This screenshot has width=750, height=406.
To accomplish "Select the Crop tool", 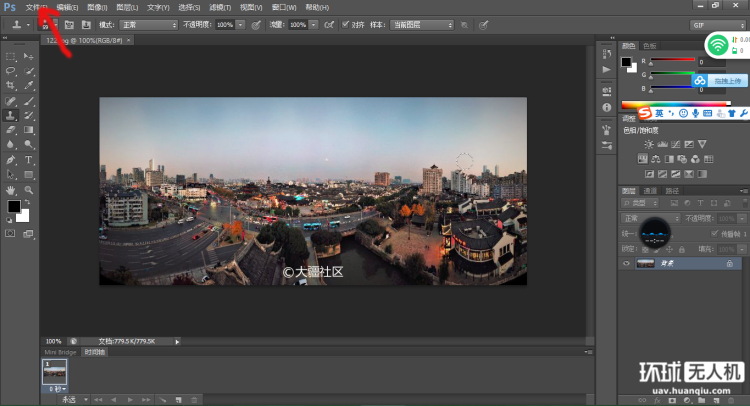I will pyautogui.click(x=11, y=86).
